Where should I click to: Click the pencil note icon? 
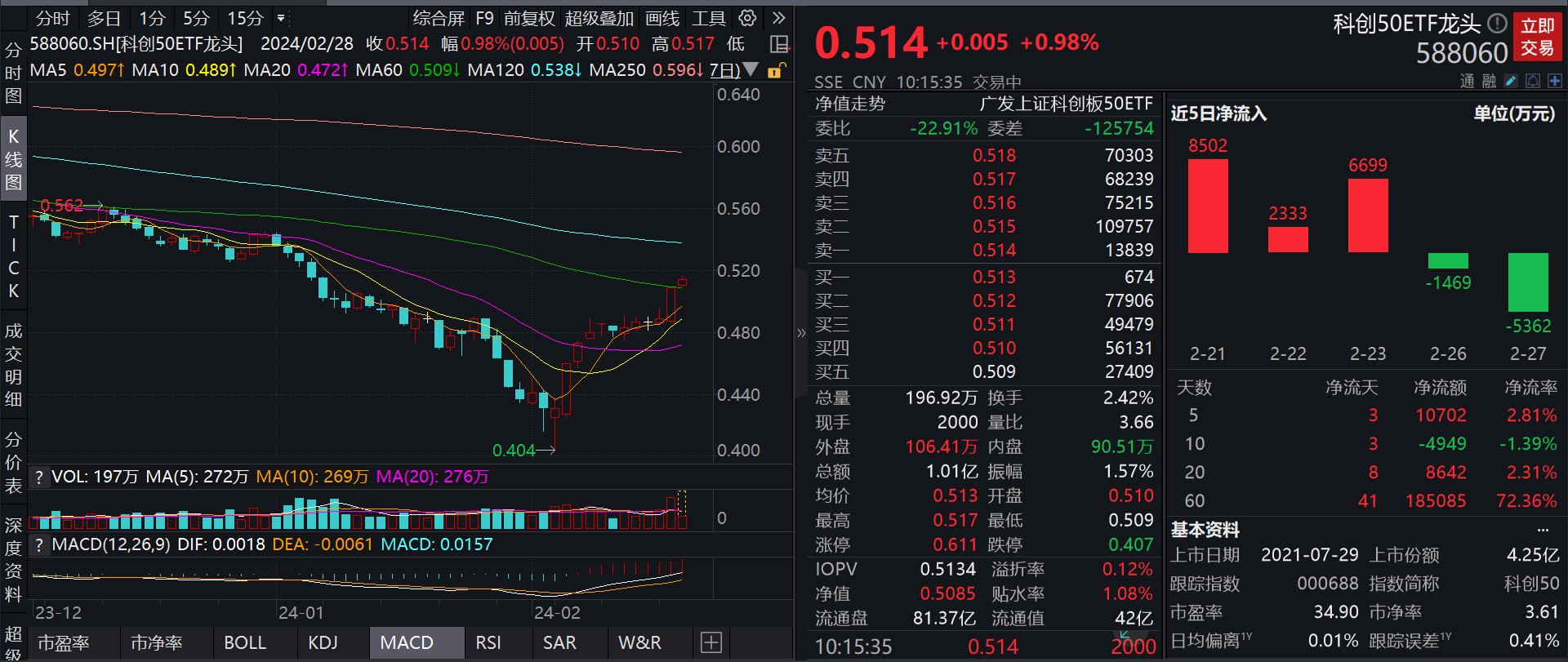(1511, 81)
